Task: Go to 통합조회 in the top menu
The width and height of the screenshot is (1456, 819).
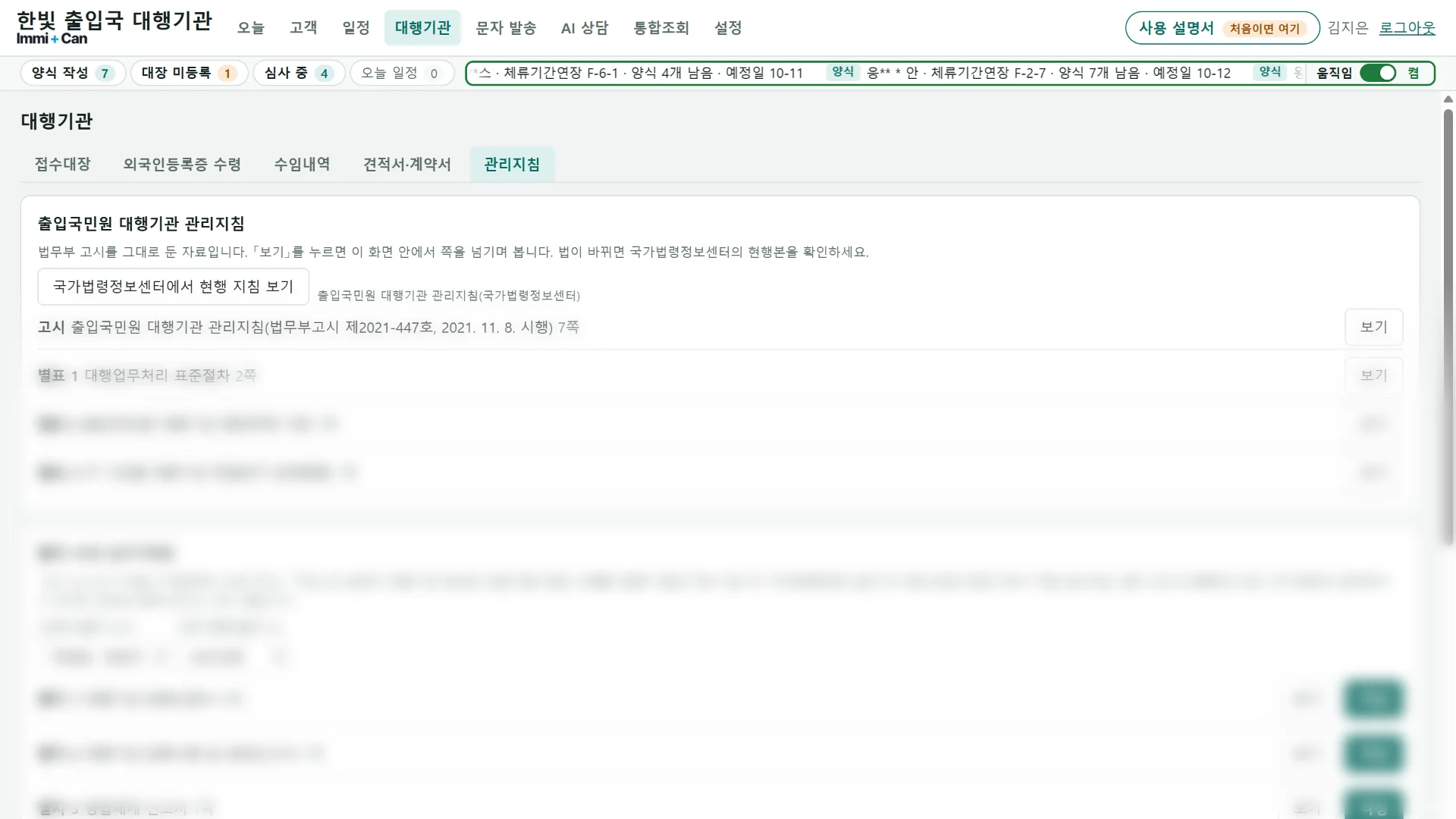Action: 661,28
